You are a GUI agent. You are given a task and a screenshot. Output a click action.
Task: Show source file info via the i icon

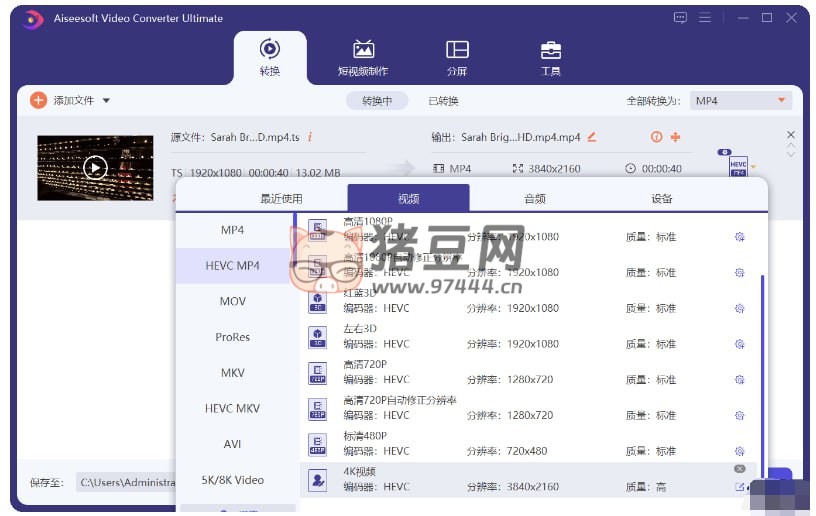click(x=310, y=137)
